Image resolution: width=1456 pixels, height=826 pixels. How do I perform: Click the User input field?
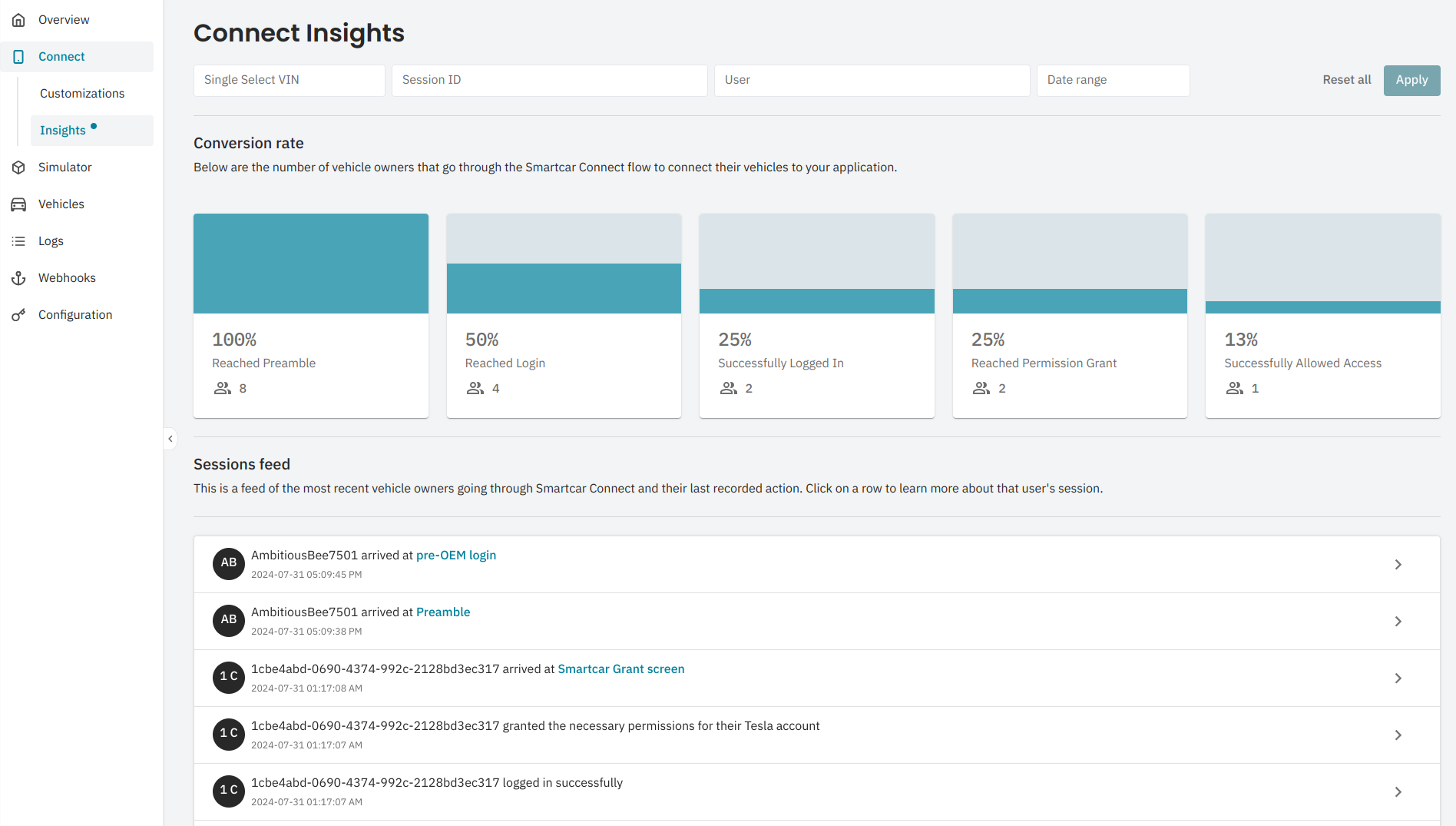(x=872, y=81)
